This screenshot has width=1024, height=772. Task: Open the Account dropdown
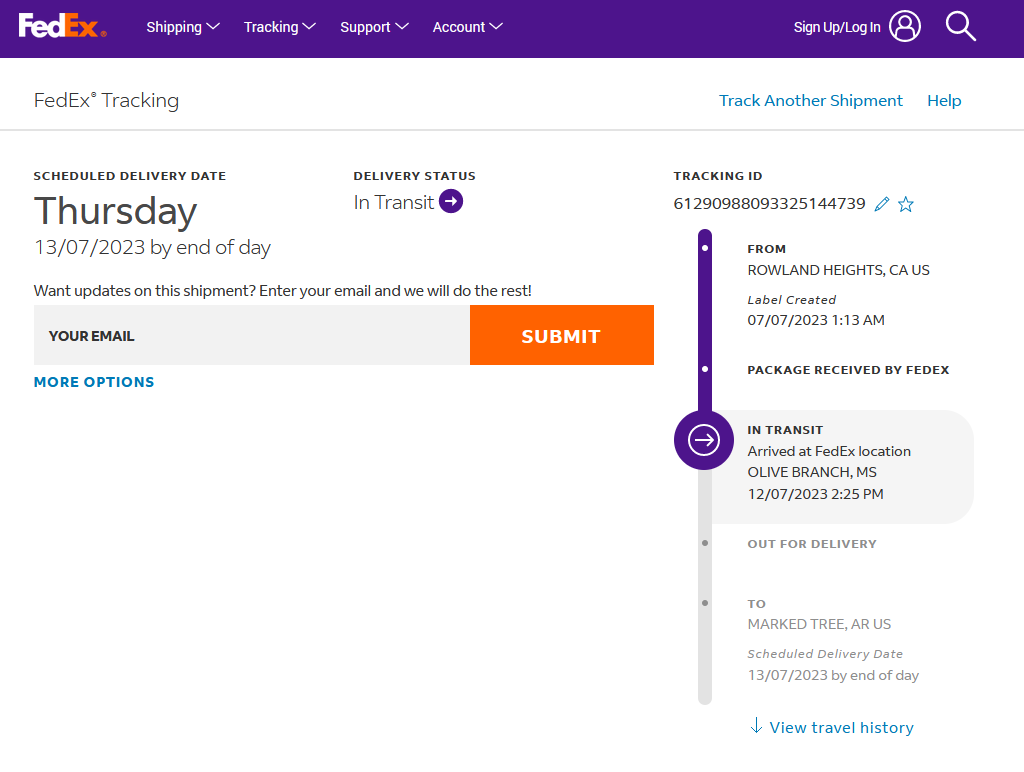click(x=467, y=27)
